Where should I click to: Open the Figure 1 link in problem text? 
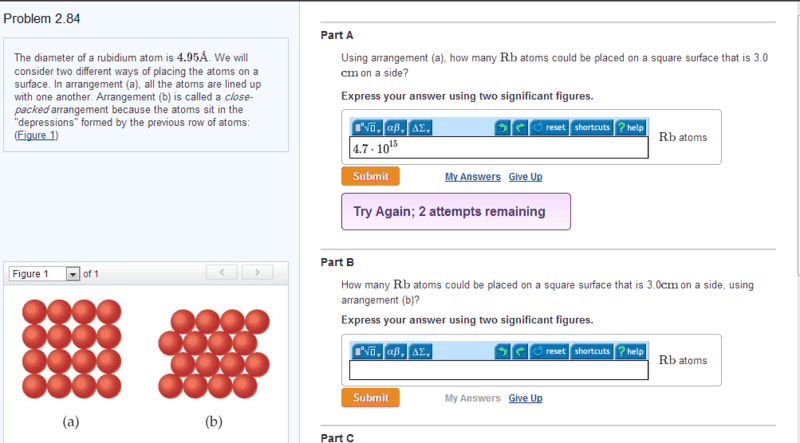point(36,135)
